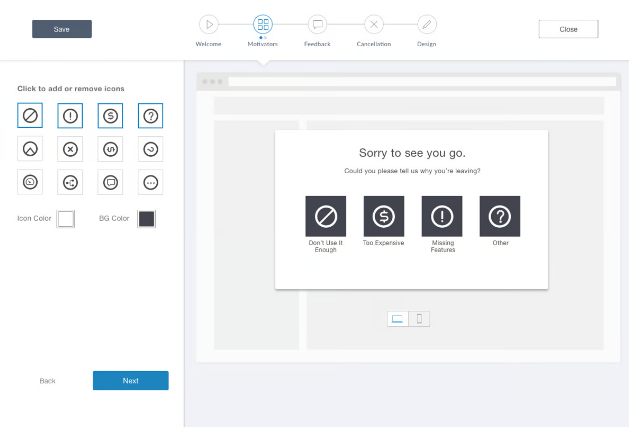
Task: Select desktop laptop preview mode
Action: [x=398, y=319]
